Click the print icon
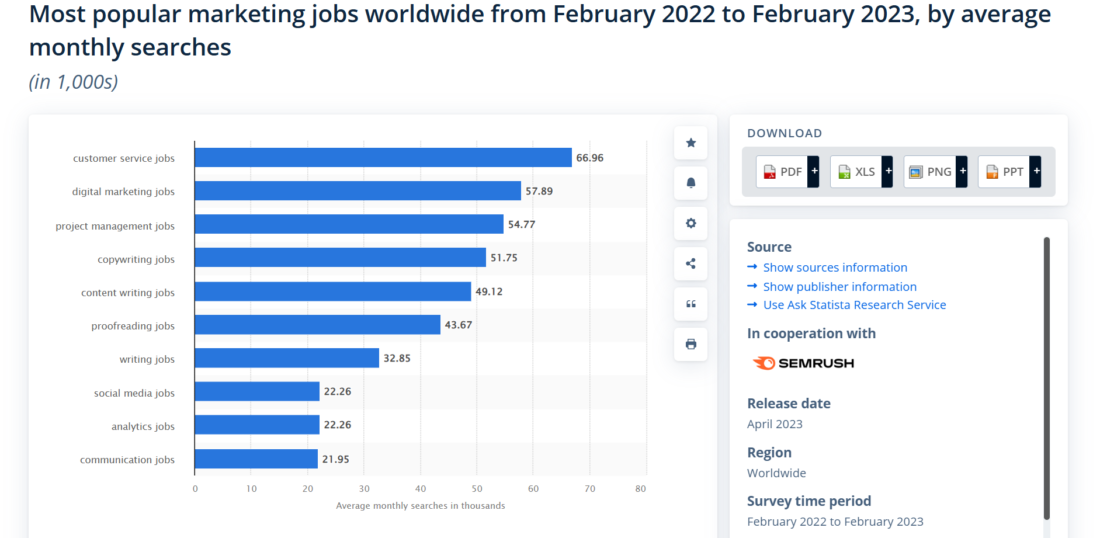1100x538 pixels. tap(690, 344)
